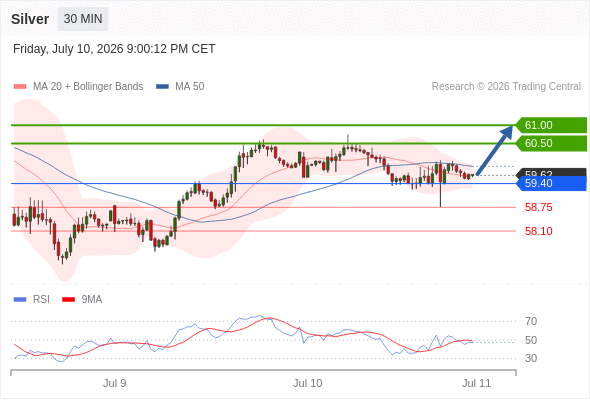Click the 58.10 red support value

pyautogui.click(x=538, y=231)
